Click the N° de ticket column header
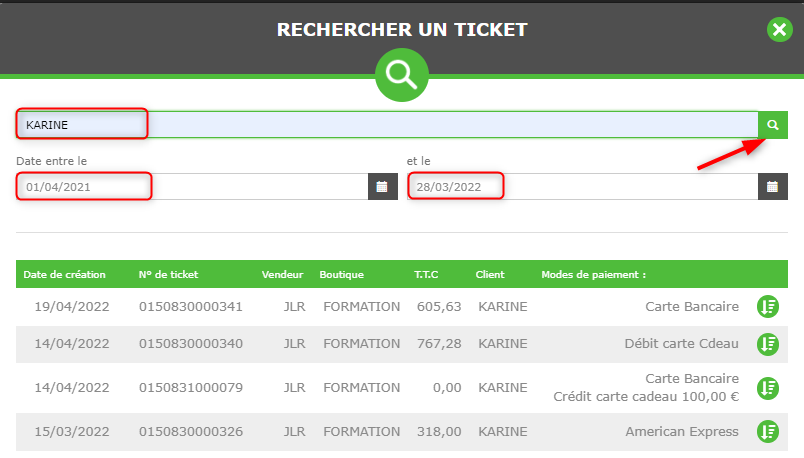804x458 pixels. point(168,274)
